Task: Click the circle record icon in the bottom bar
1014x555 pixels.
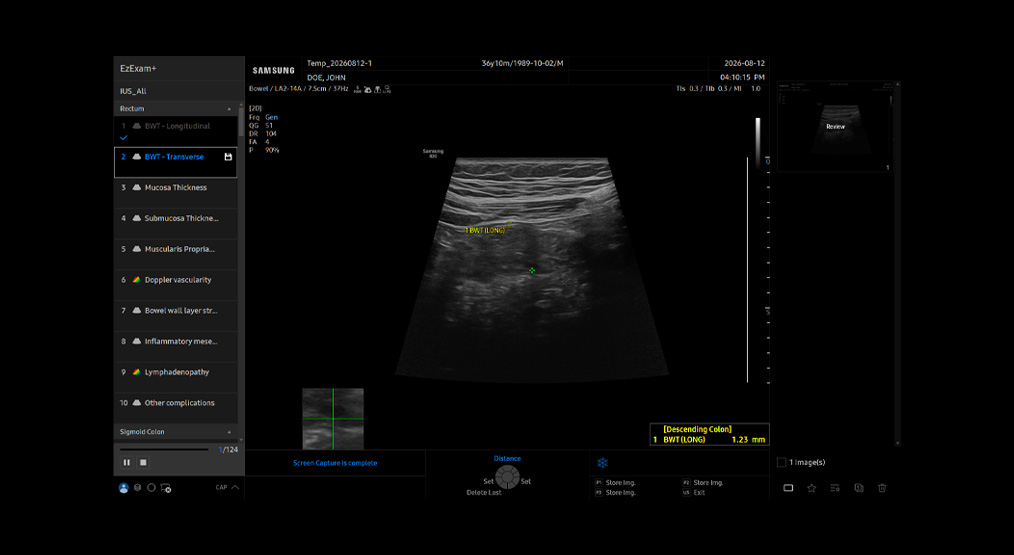Action: pyautogui.click(x=151, y=488)
